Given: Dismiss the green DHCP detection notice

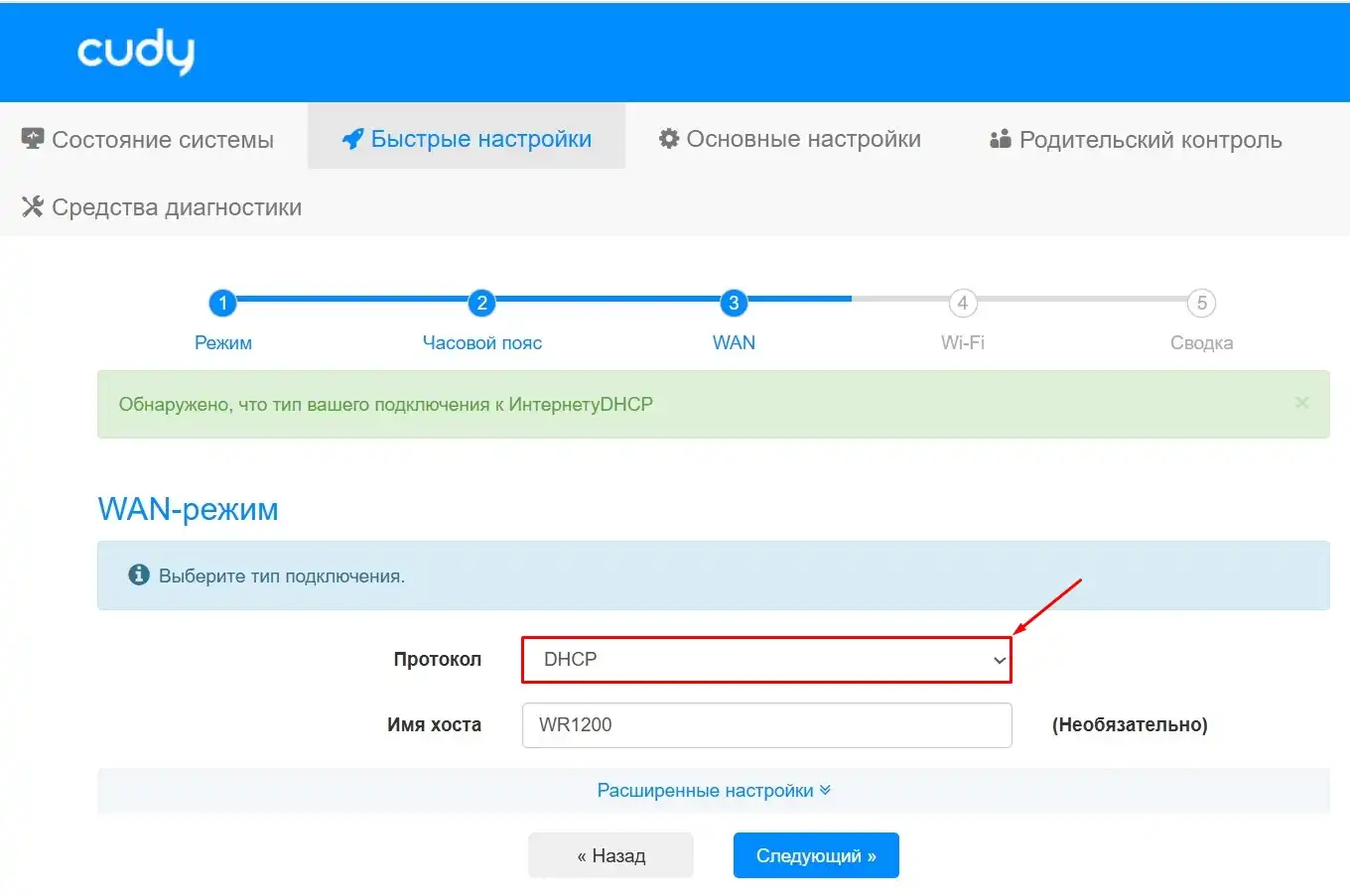Looking at the screenshot, I should pos(1302,403).
